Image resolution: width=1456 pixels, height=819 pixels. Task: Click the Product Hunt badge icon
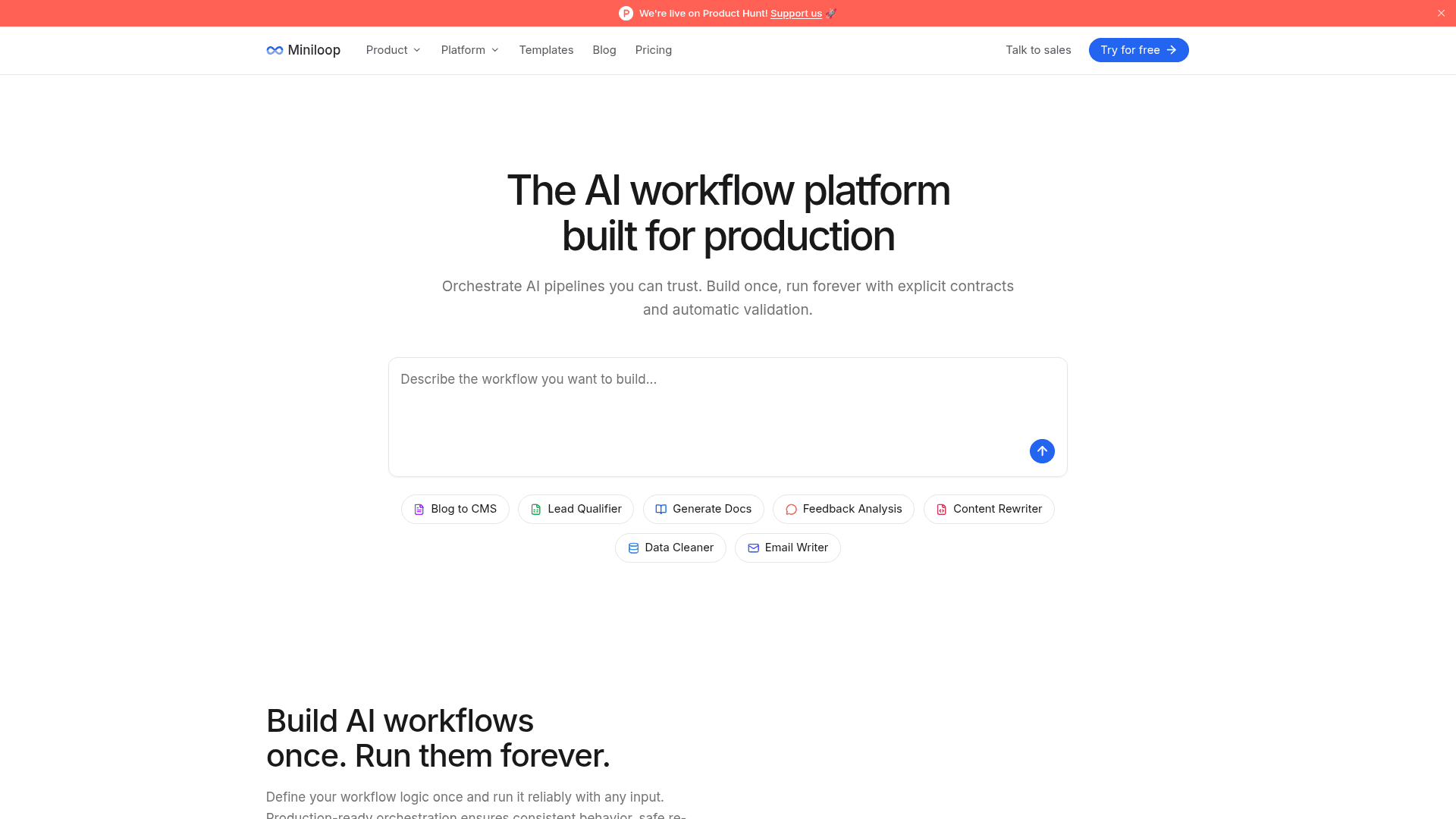pyautogui.click(x=626, y=14)
